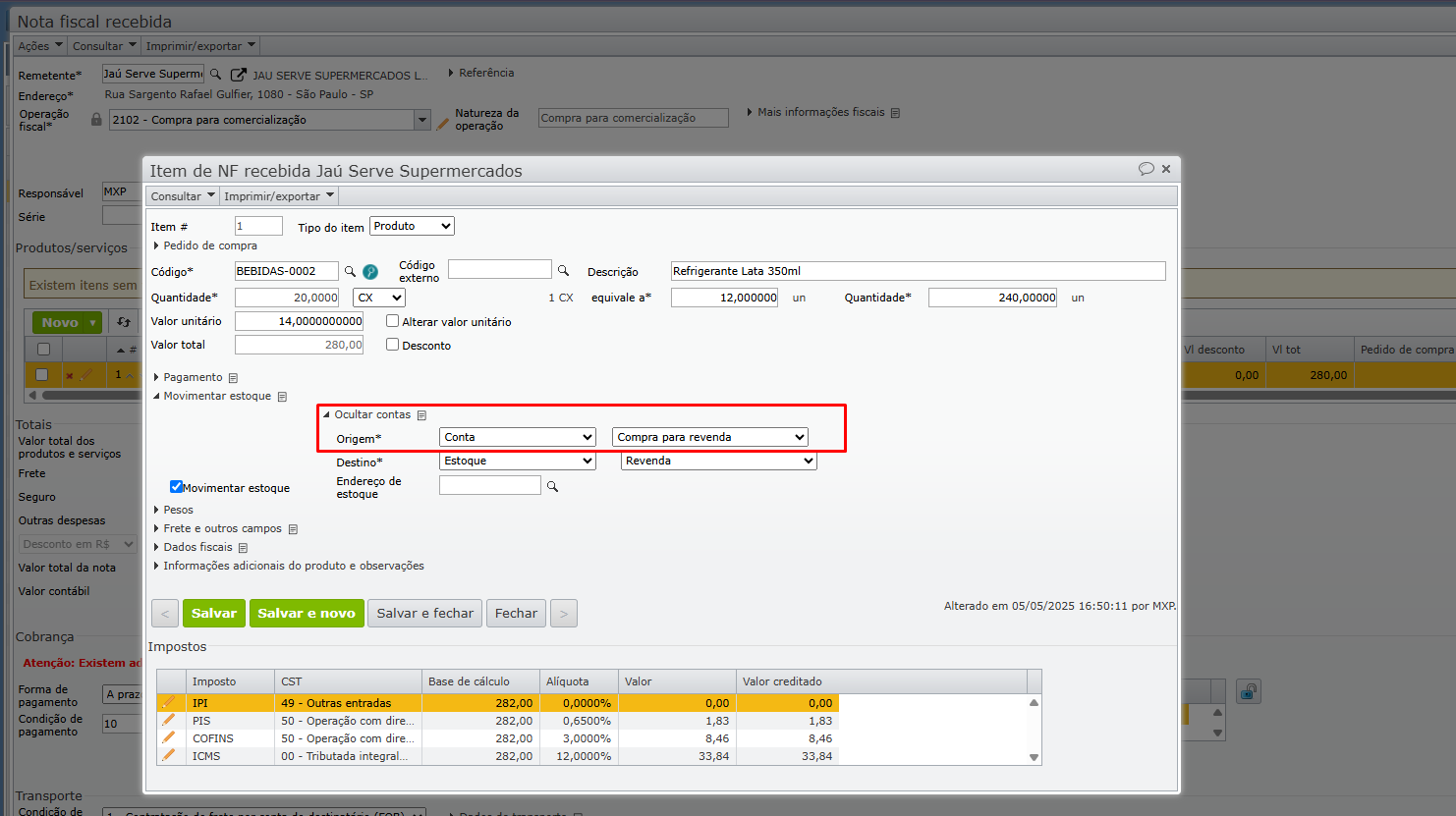Click the pencil edit icon on IPI row
The image size is (1456, 816).
(x=169, y=703)
